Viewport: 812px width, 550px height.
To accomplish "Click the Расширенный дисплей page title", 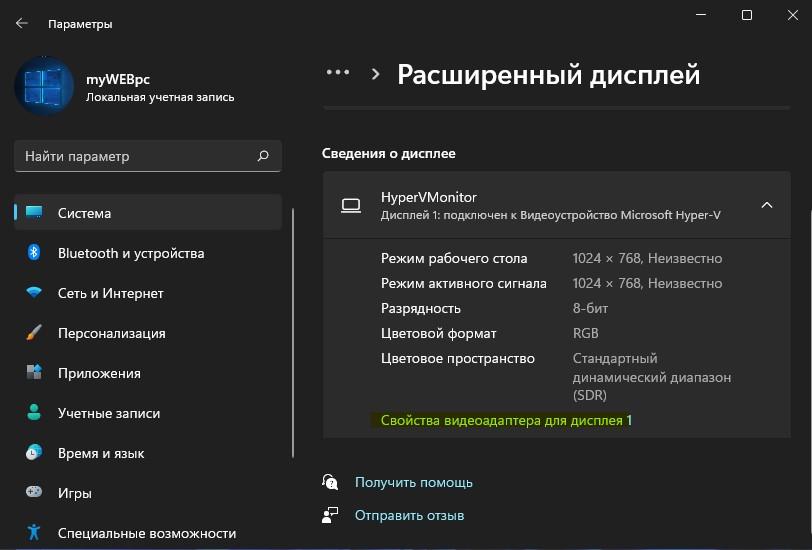I will [x=548, y=75].
